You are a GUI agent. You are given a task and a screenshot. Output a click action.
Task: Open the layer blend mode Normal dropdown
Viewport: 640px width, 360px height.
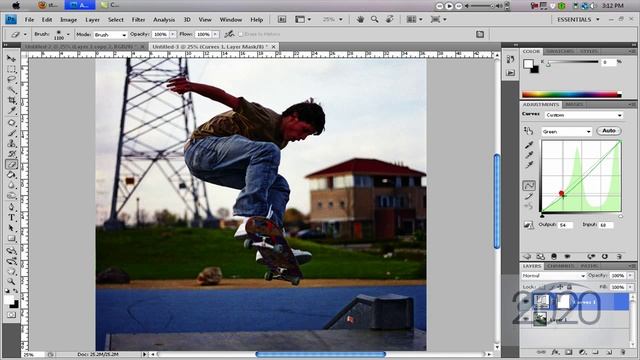point(554,276)
